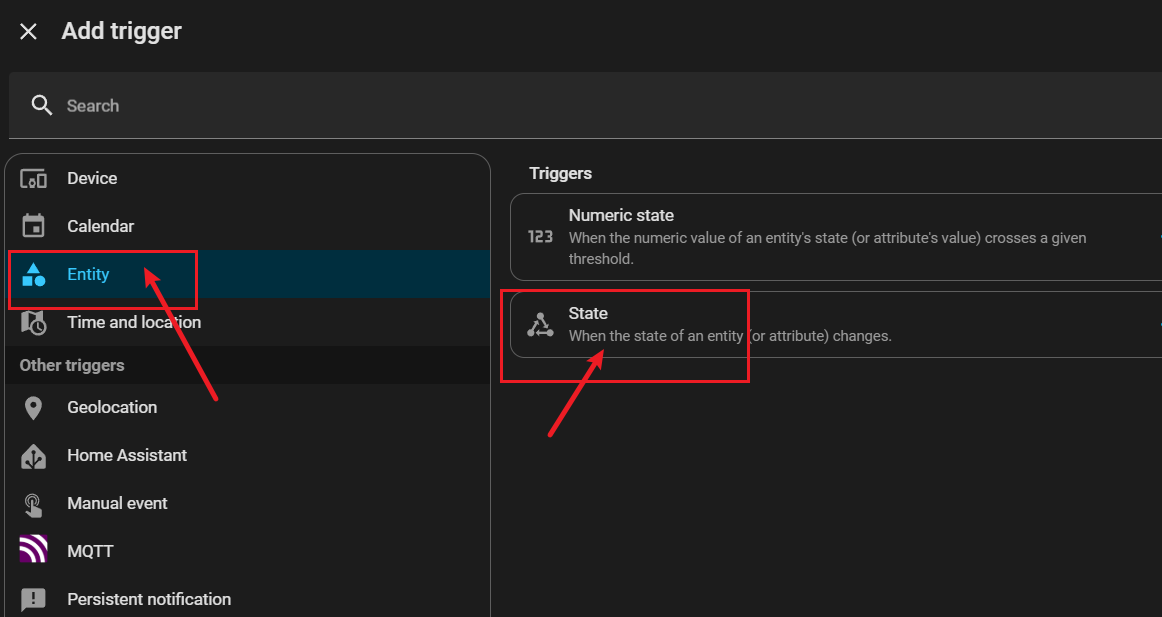This screenshot has height=617, width=1162.
Task: Pick the Manual event text label
Action: pyautogui.click(x=117, y=503)
